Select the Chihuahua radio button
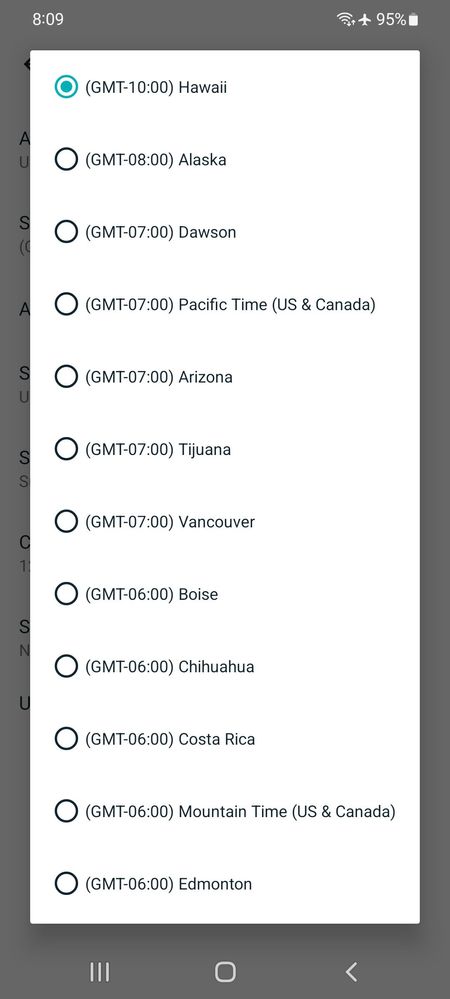This screenshot has height=999, width=450. coord(66,666)
